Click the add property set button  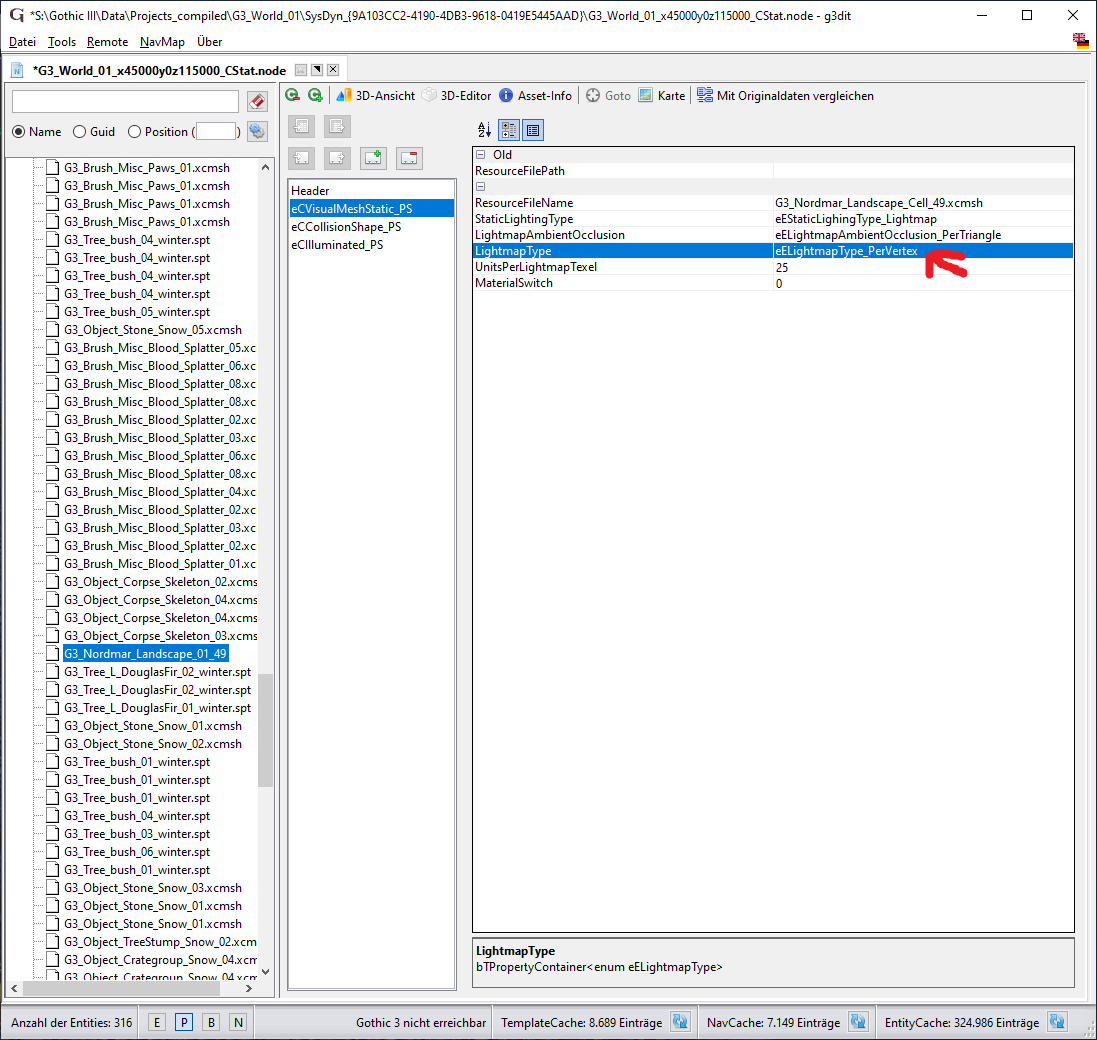click(374, 157)
